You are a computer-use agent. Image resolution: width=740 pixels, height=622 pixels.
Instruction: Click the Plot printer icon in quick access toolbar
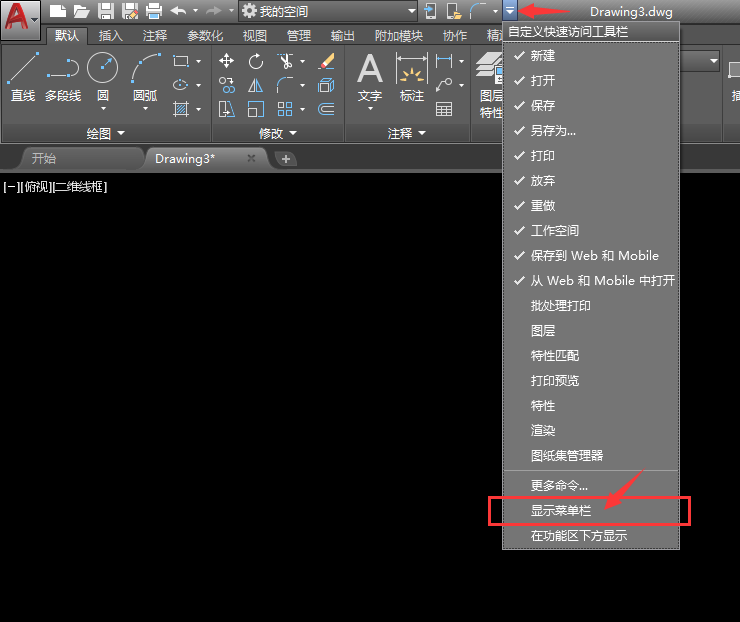click(154, 11)
